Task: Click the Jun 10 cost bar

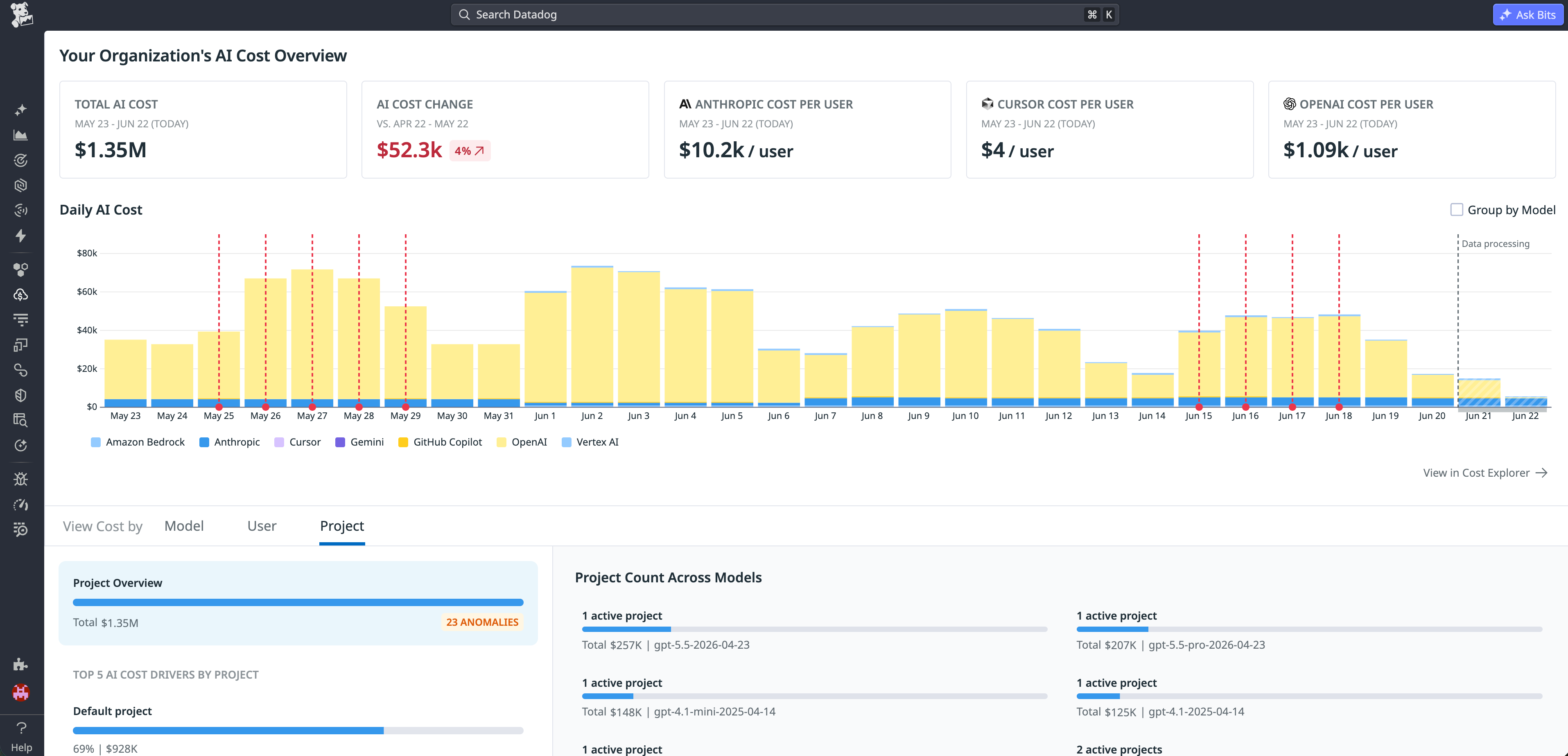Action: [x=966, y=358]
